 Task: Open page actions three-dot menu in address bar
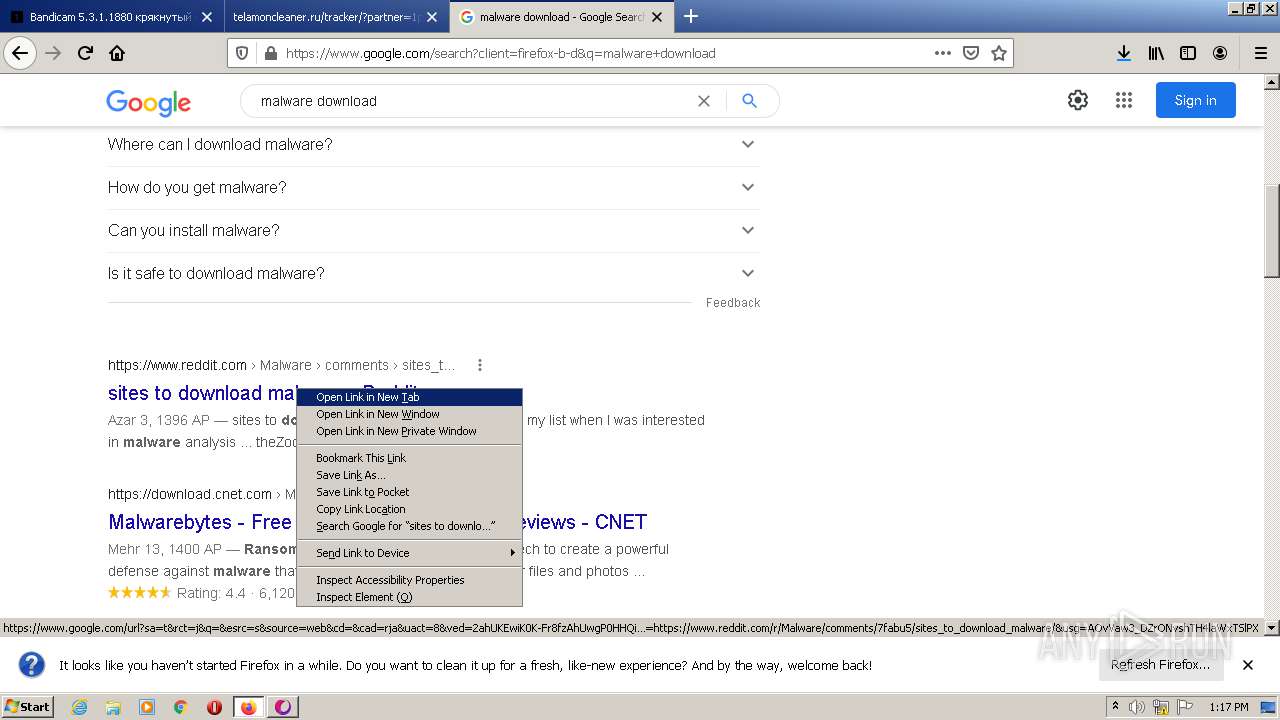[942, 53]
